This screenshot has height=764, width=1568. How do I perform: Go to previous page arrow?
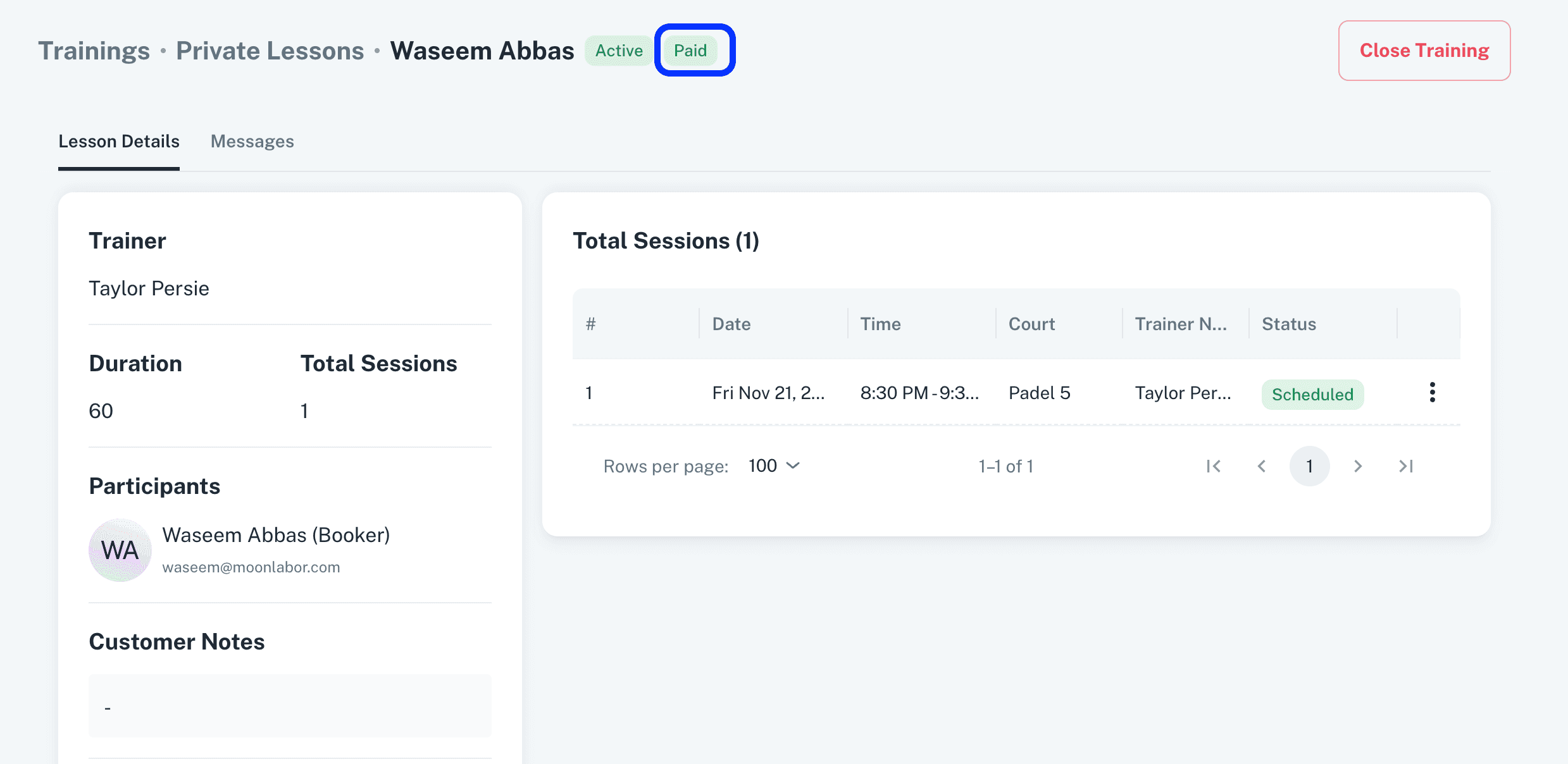point(1261,466)
